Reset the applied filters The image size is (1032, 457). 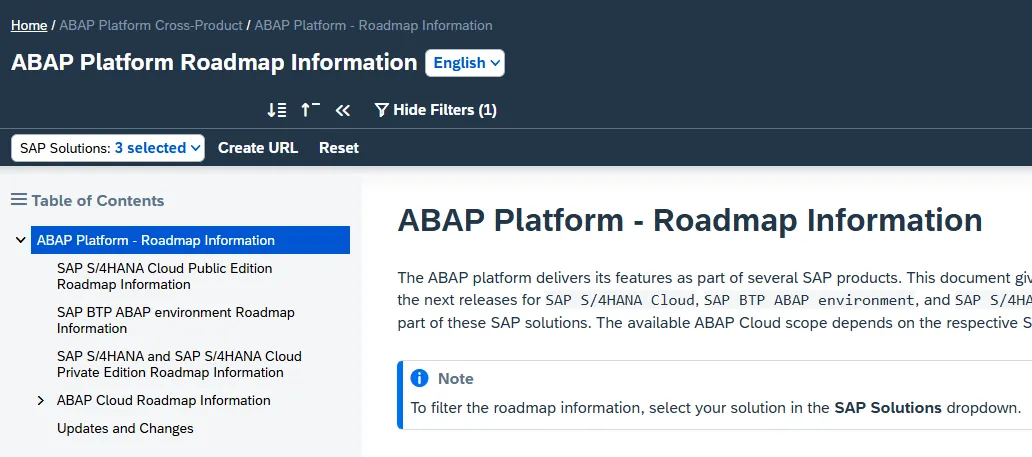click(339, 148)
